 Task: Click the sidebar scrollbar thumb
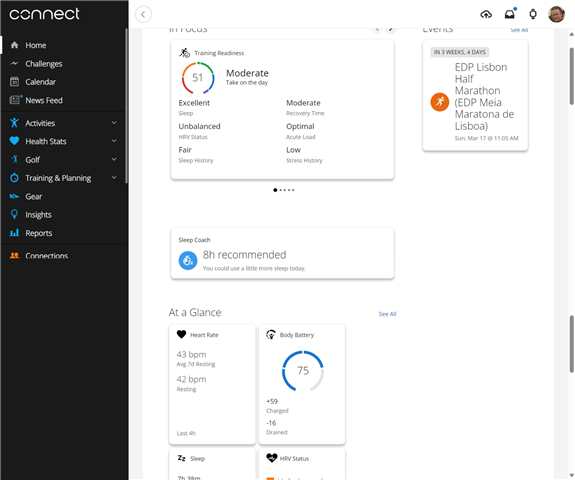[127, 106]
